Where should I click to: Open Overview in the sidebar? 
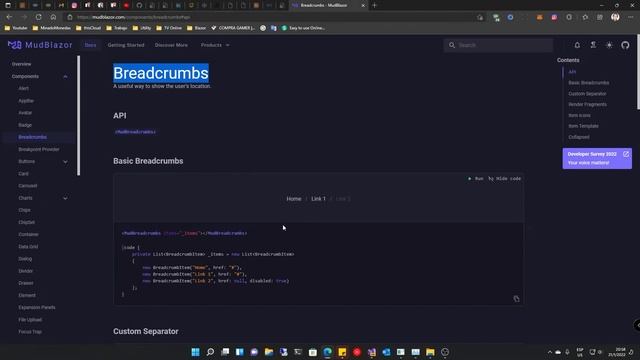pos(21,64)
